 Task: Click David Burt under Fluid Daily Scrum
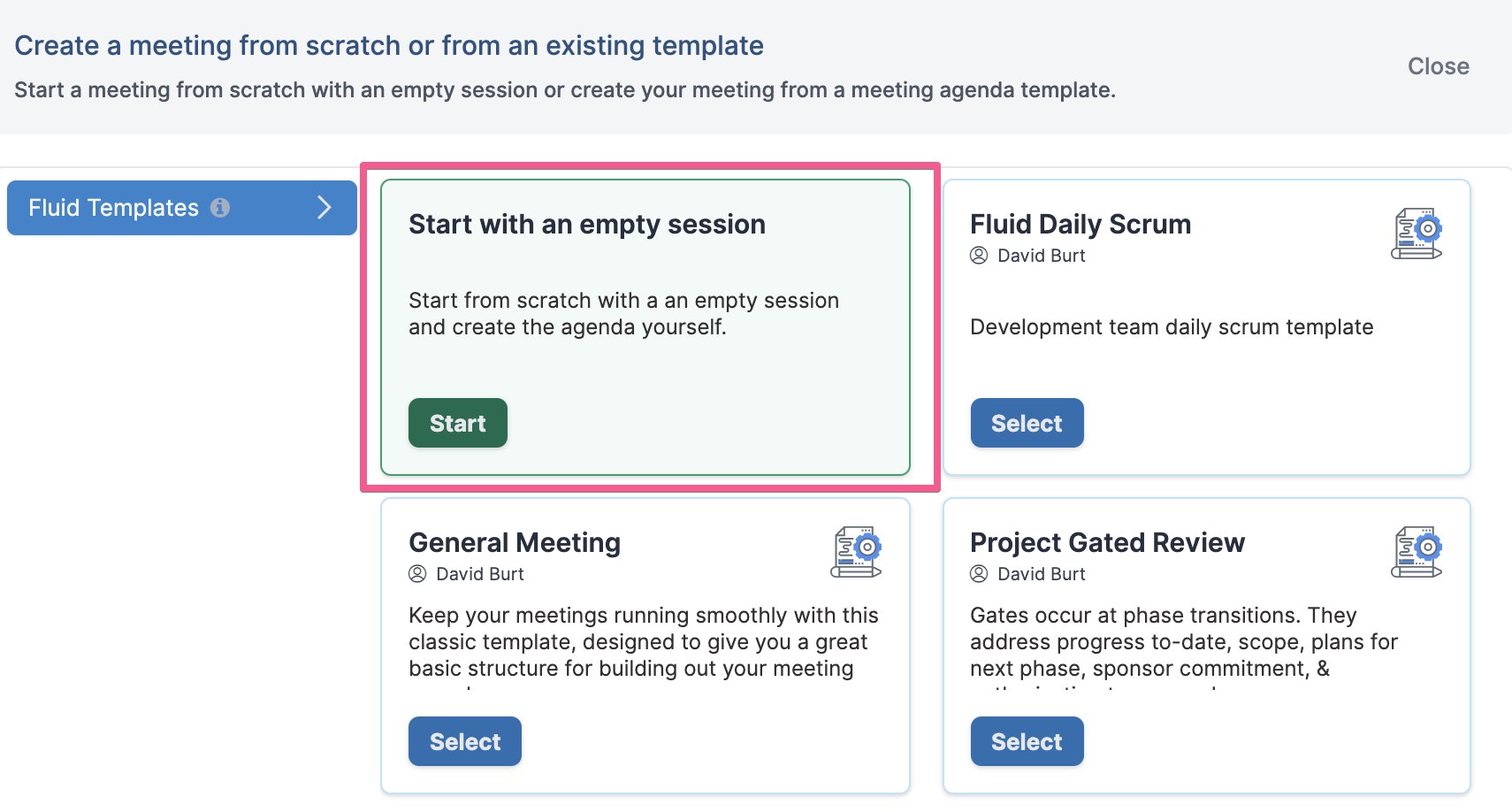[x=1042, y=256]
